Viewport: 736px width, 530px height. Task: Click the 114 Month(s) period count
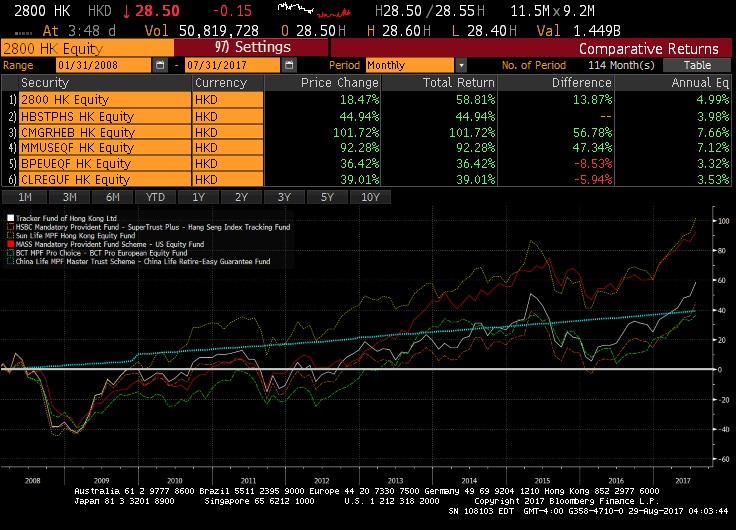(x=621, y=65)
